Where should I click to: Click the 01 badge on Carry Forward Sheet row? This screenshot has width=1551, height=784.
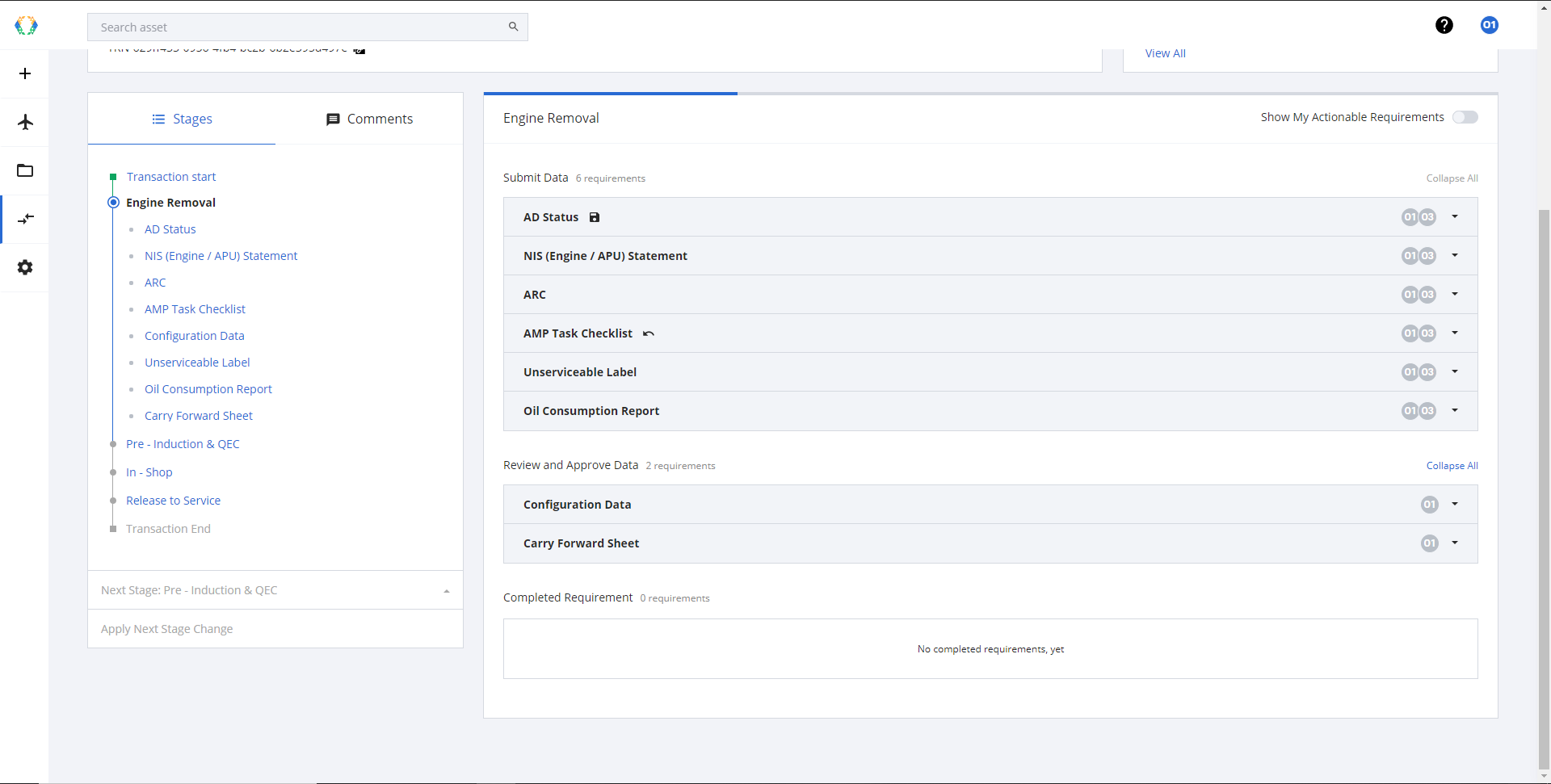pyautogui.click(x=1430, y=543)
